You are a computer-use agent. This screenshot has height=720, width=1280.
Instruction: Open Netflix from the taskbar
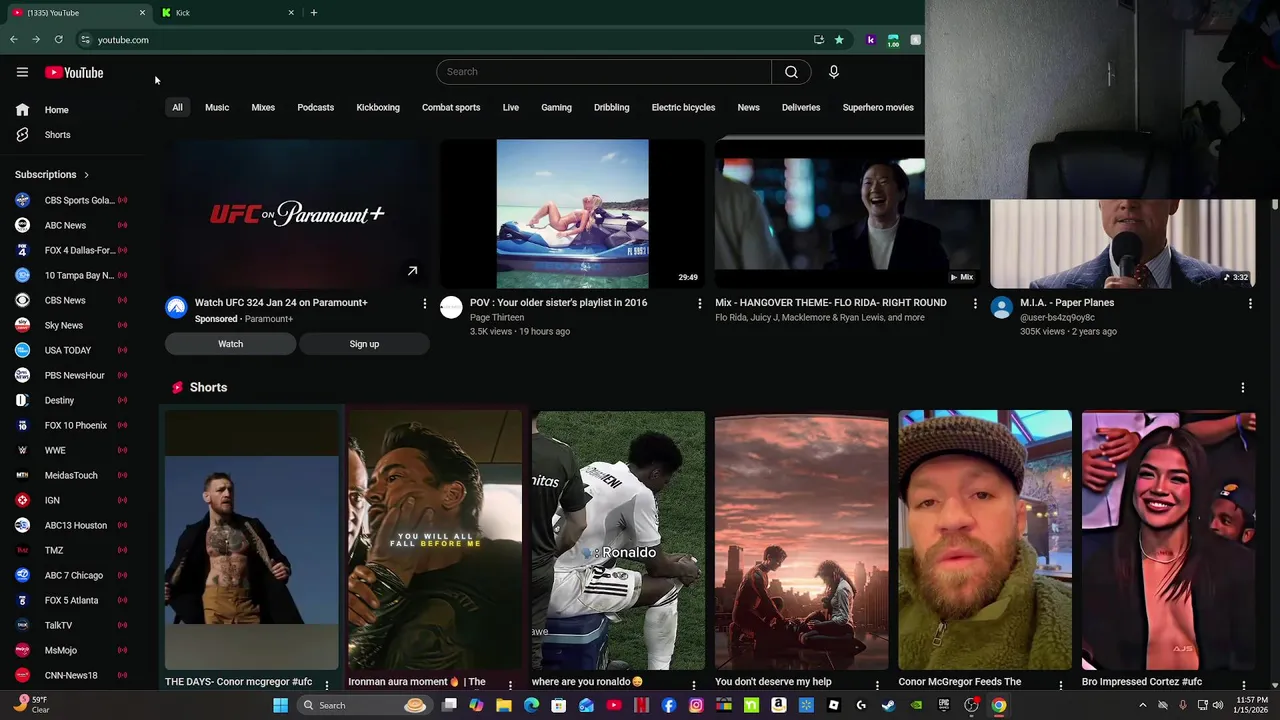(642, 705)
